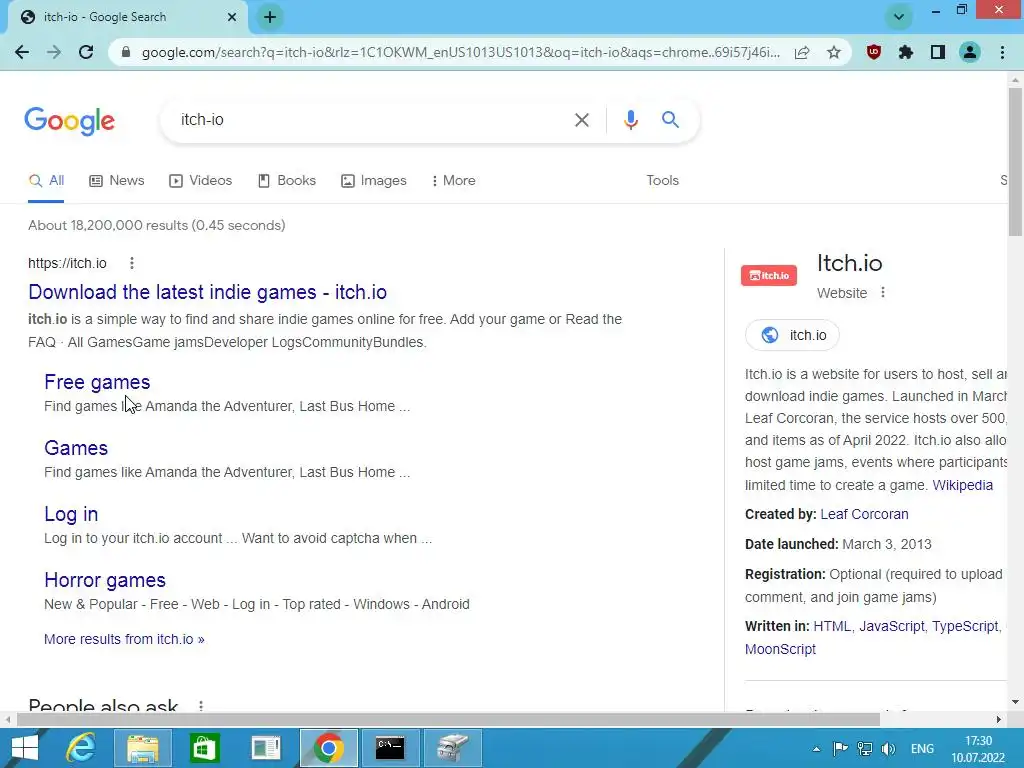Image resolution: width=1024 pixels, height=768 pixels.
Task: Click the Google logo
Action: pos(70,121)
